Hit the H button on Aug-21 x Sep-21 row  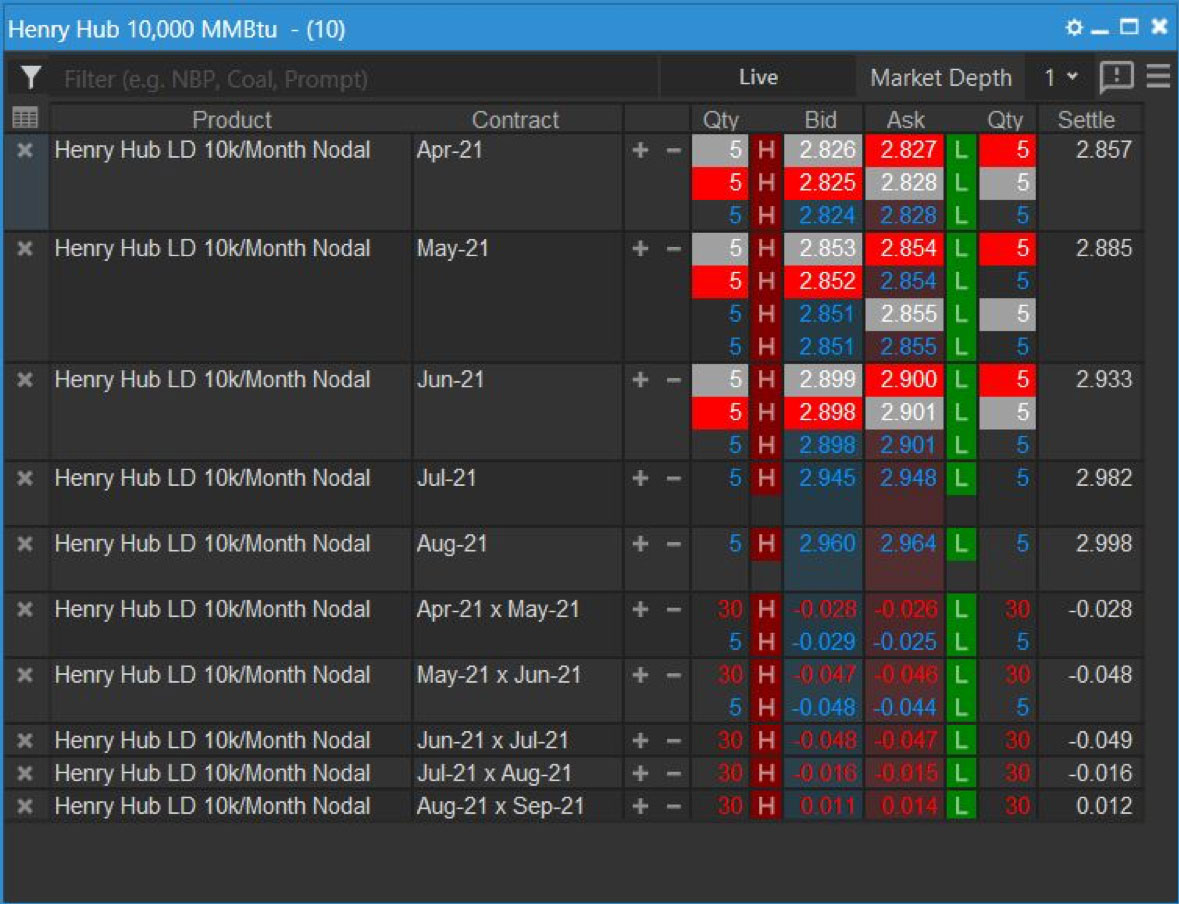point(765,806)
